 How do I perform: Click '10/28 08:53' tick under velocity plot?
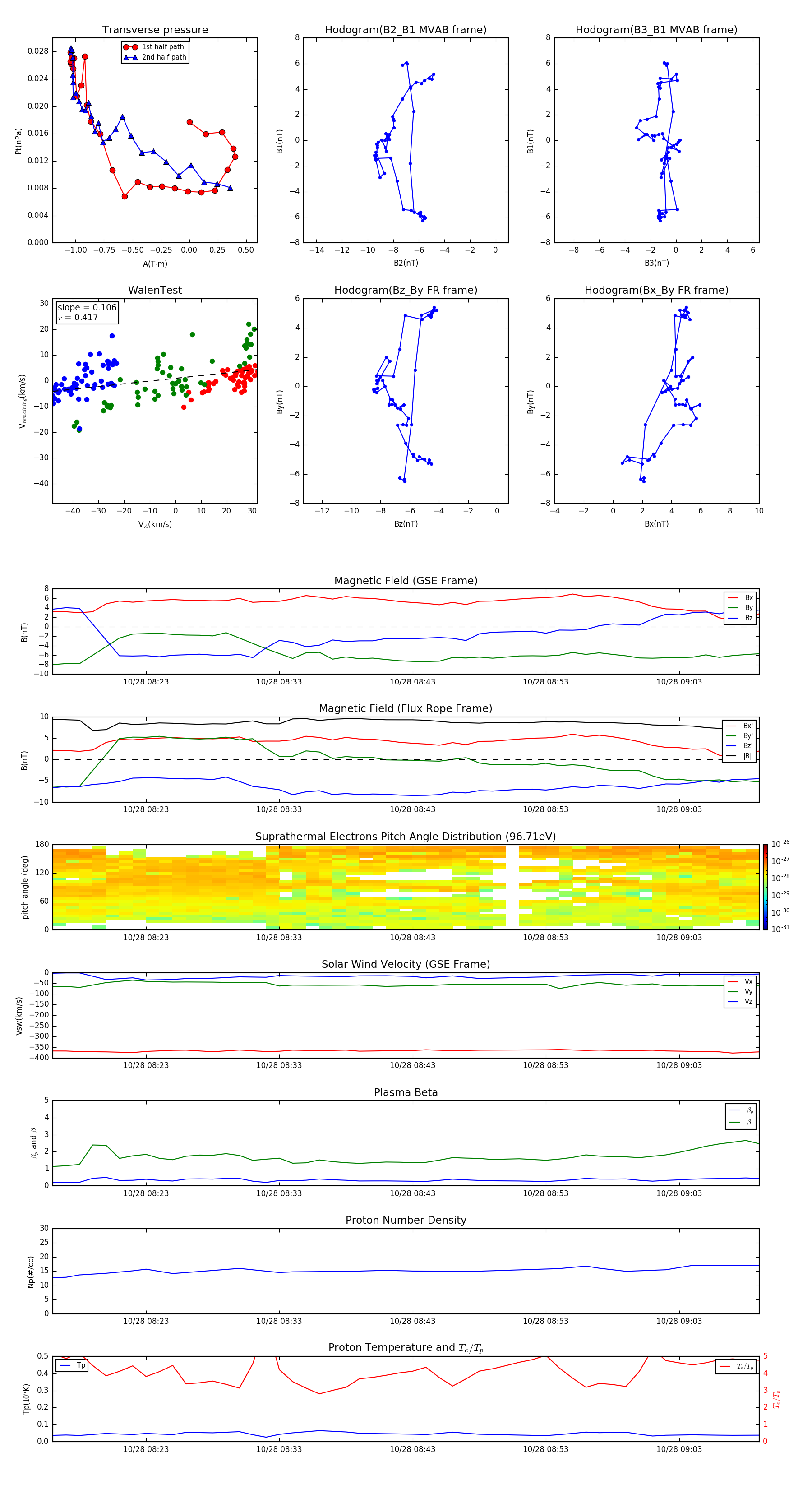click(x=545, y=1065)
